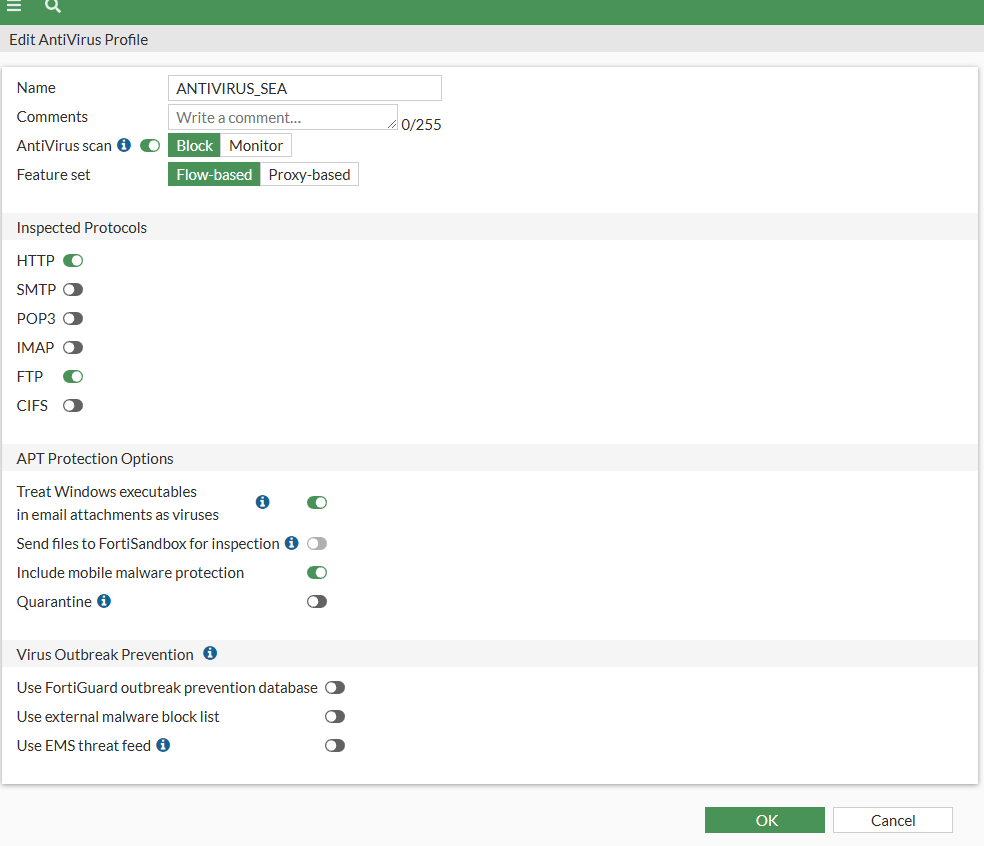Enable the Quarantine switch
The height and width of the screenshot is (846, 984).
tap(317, 602)
